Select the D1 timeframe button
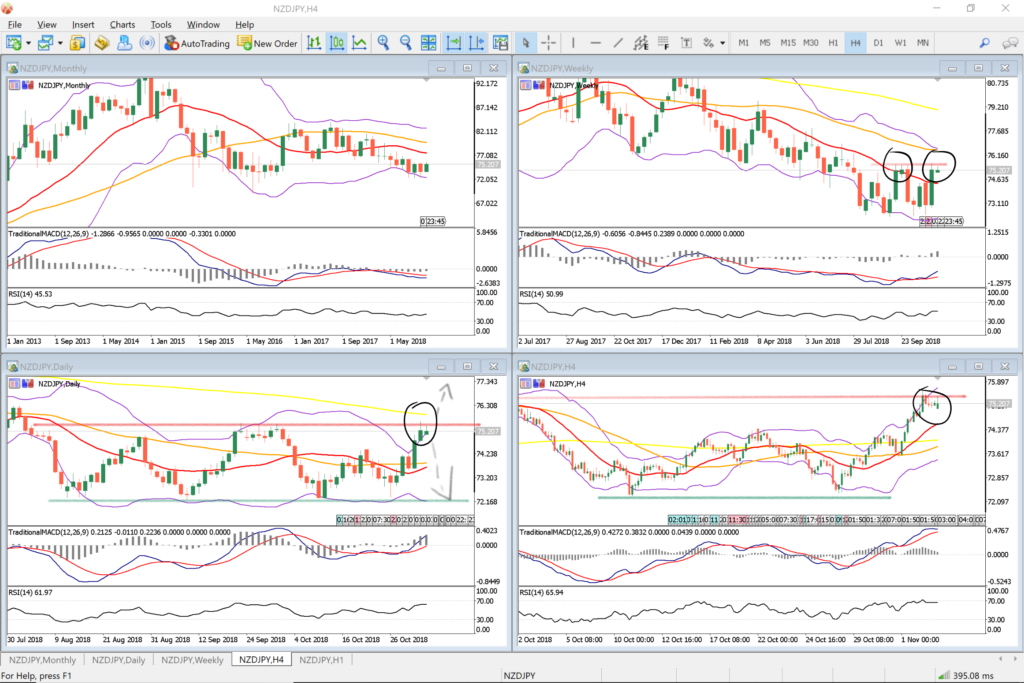 [x=878, y=43]
